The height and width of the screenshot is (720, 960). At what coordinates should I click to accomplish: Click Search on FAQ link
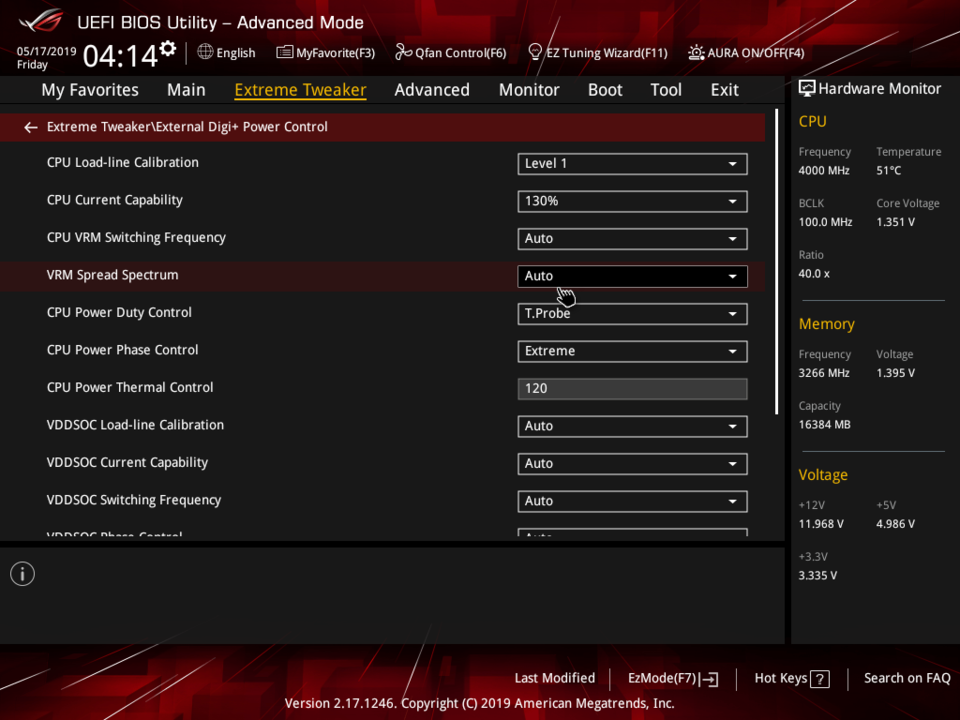[907, 678]
